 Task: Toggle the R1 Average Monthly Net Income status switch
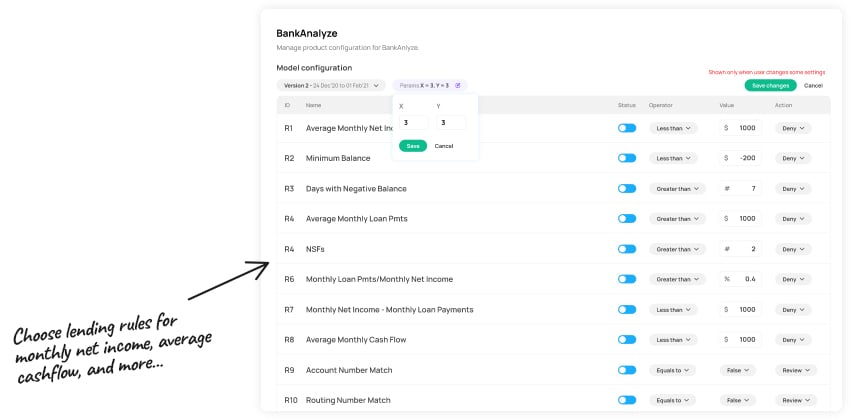click(x=627, y=128)
